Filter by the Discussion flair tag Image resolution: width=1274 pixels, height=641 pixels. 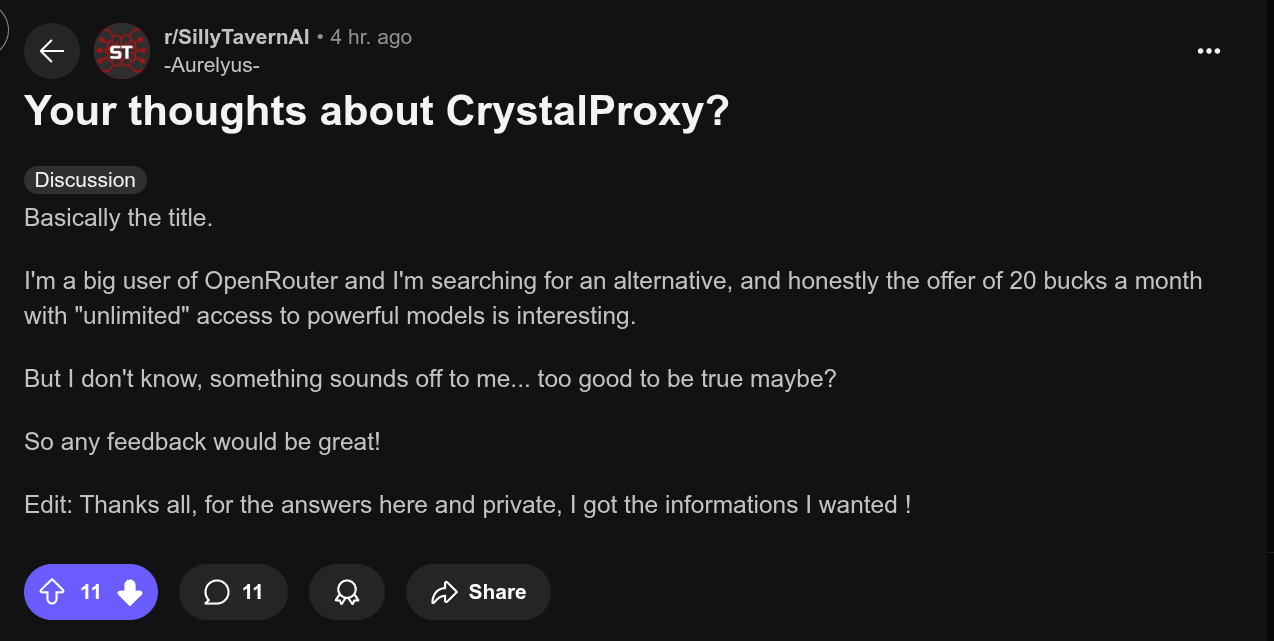(x=85, y=180)
